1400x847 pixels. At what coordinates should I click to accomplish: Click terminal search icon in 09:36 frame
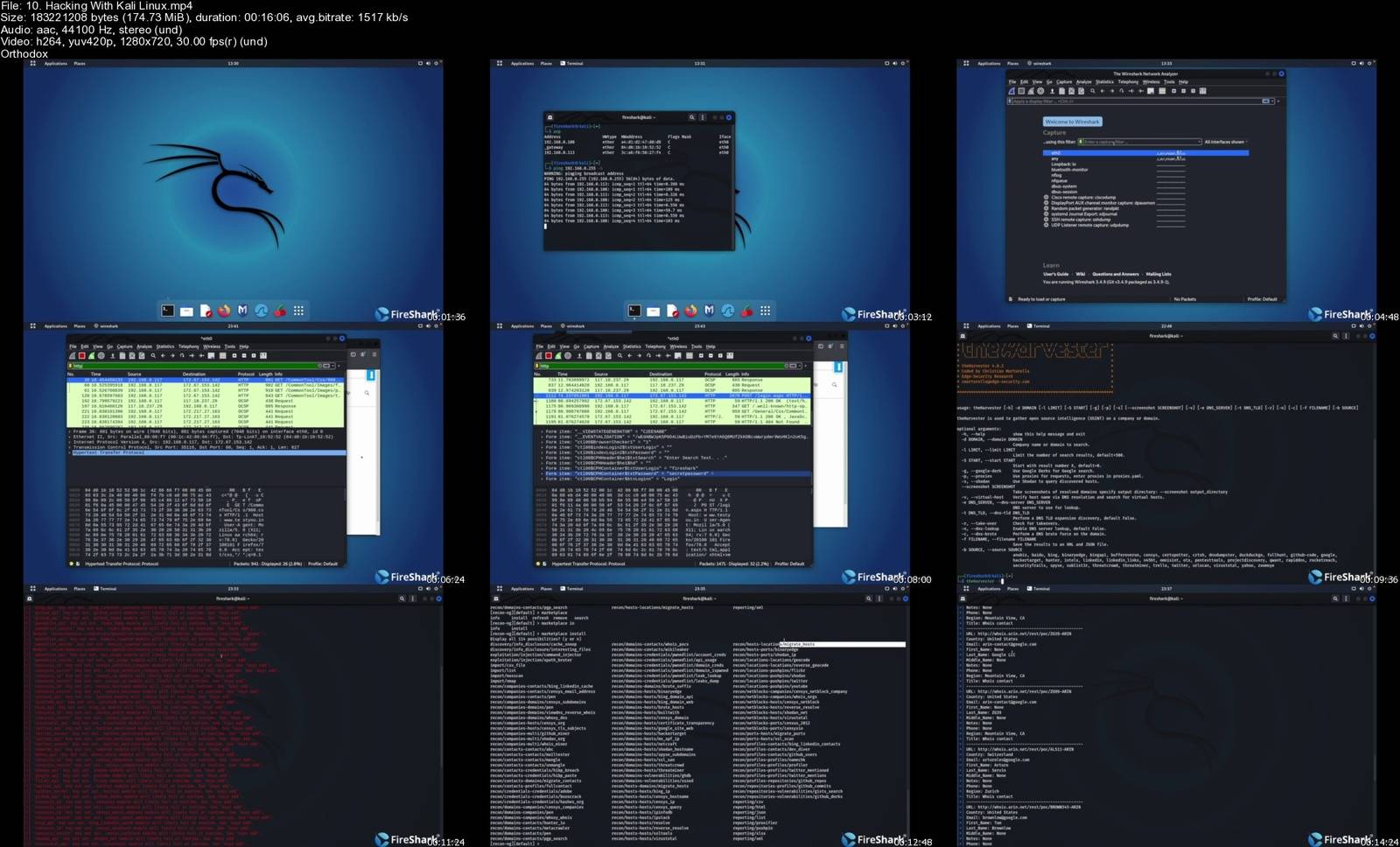(1335, 336)
